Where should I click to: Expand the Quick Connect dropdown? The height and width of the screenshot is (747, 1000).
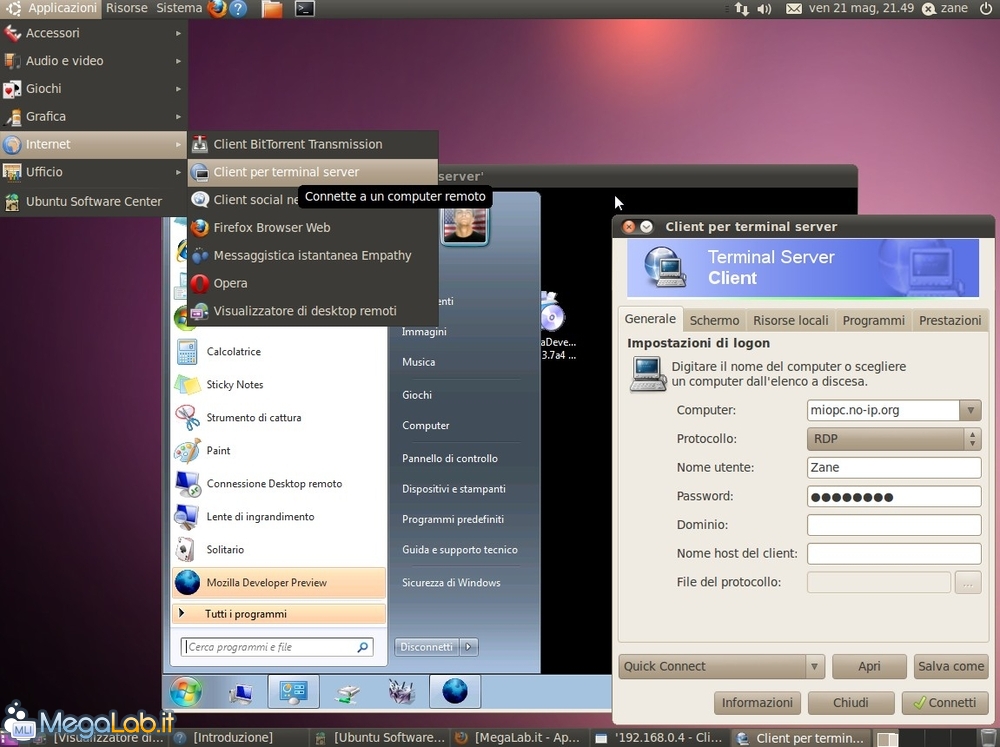click(x=814, y=667)
